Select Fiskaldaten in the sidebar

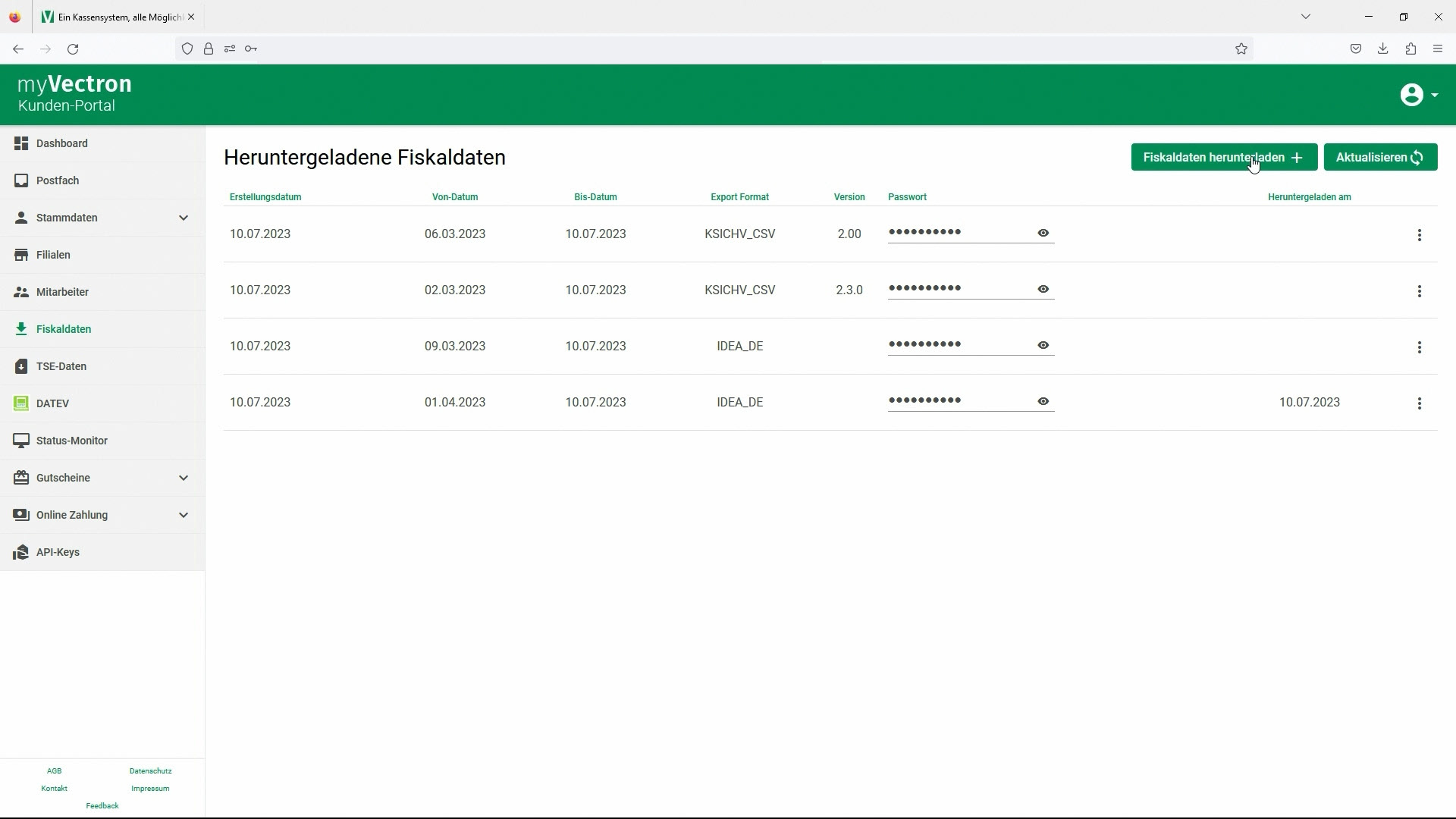pyautogui.click(x=64, y=329)
